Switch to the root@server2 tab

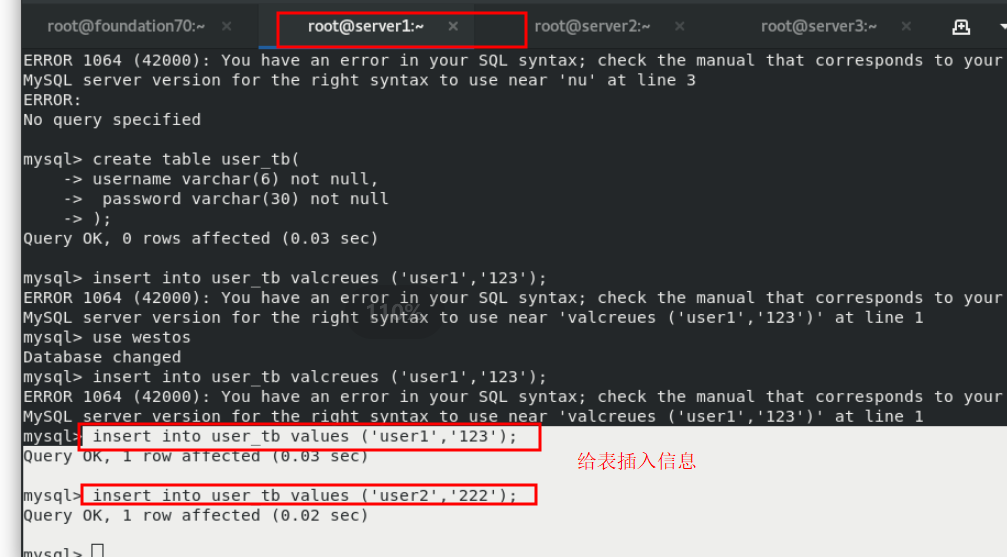[592, 26]
